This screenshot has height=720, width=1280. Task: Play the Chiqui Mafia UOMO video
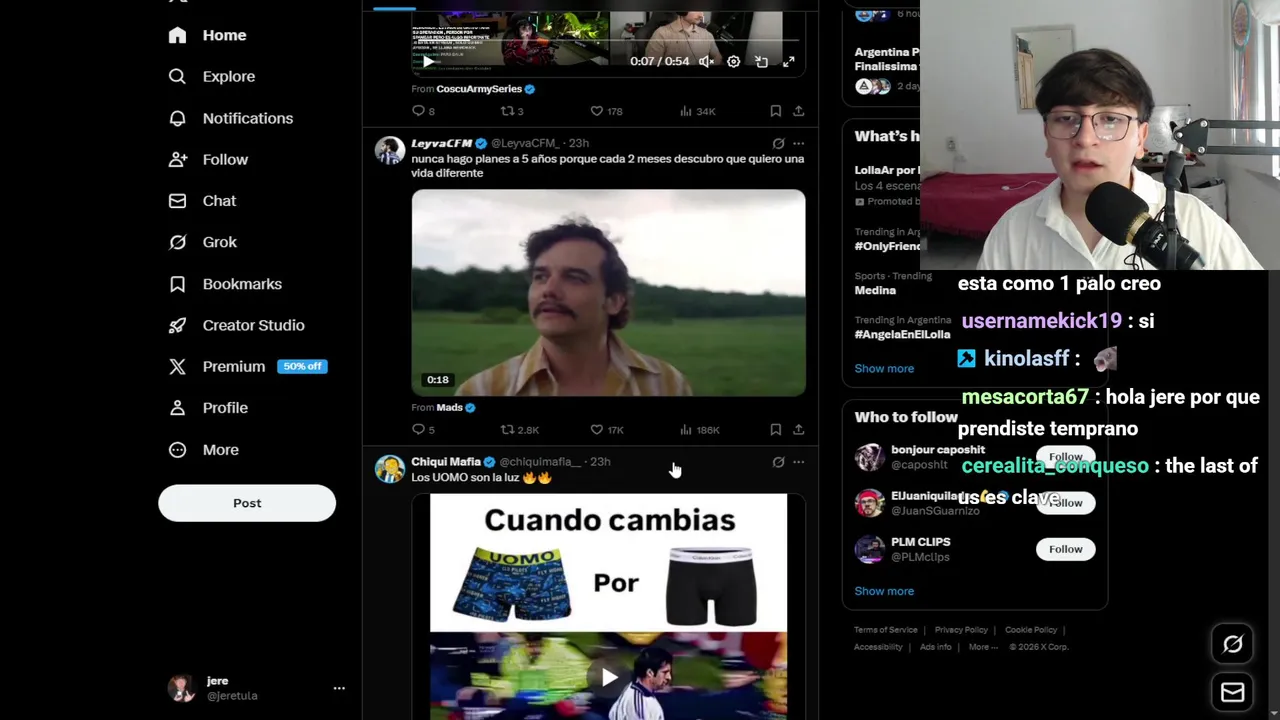pyautogui.click(x=609, y=677)
